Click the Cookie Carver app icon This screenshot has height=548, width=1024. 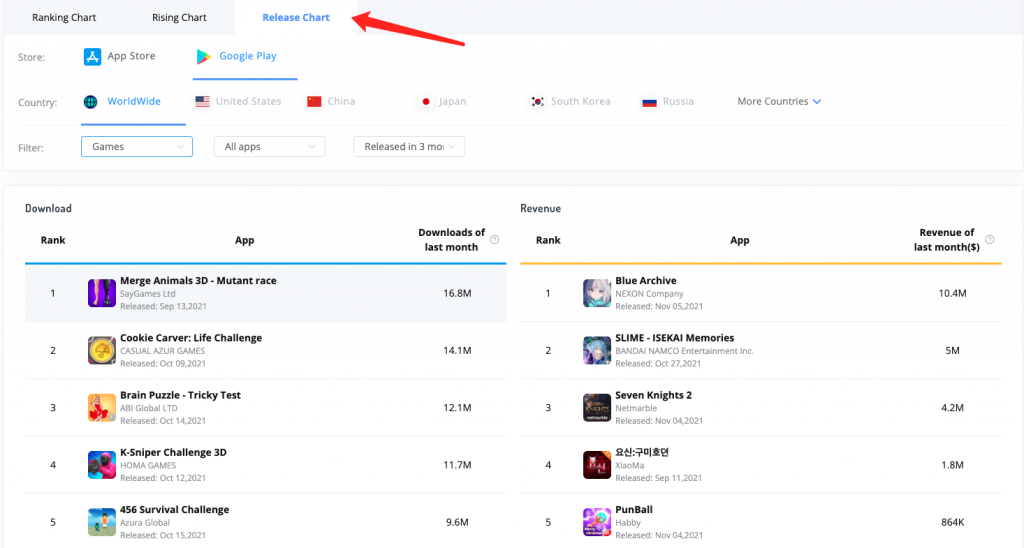click(102, 351)
